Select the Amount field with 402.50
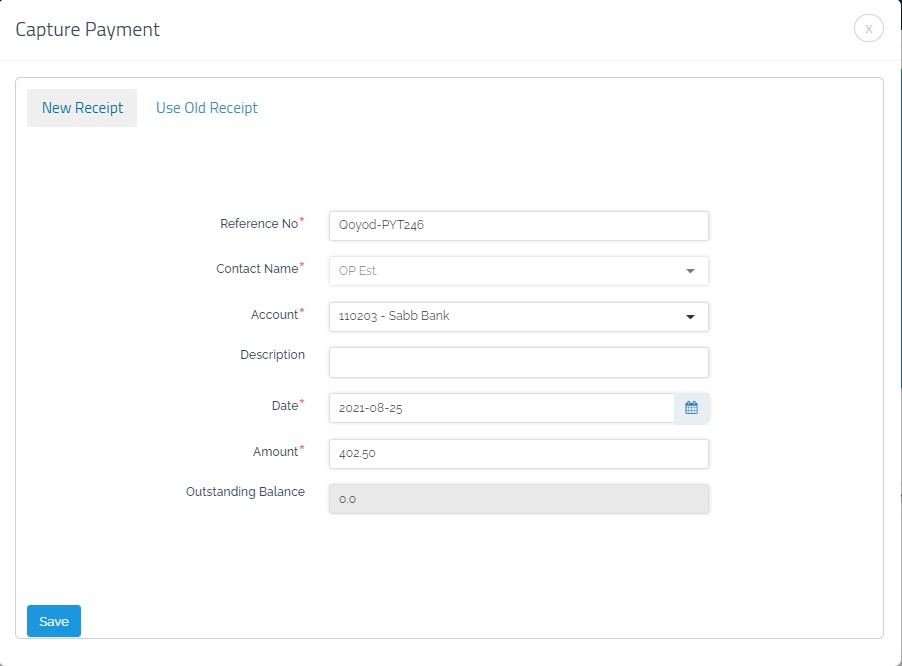 (x=518, y=454)
